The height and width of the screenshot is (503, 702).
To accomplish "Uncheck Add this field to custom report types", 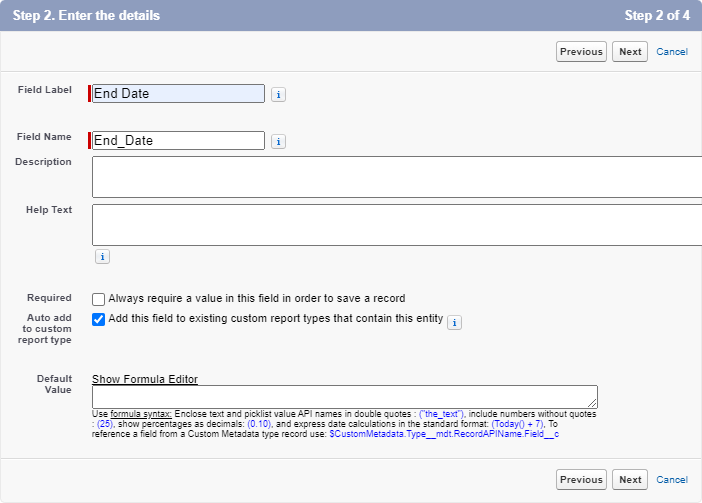I will 98,320.
